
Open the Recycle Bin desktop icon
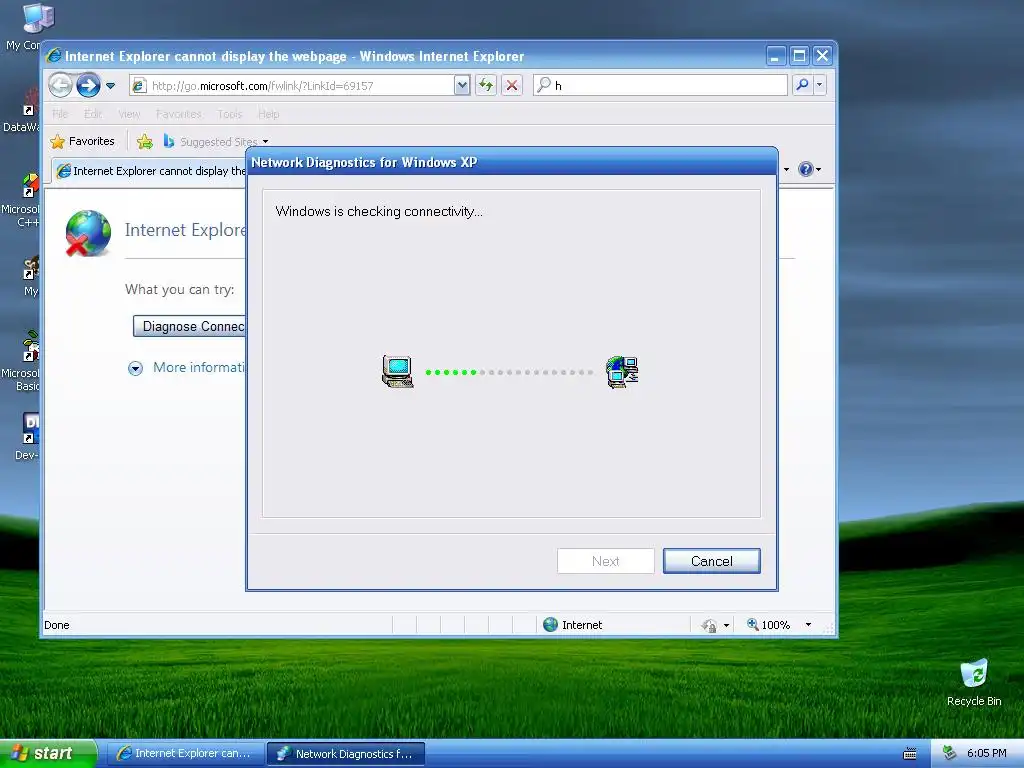[x=974, y=682]
